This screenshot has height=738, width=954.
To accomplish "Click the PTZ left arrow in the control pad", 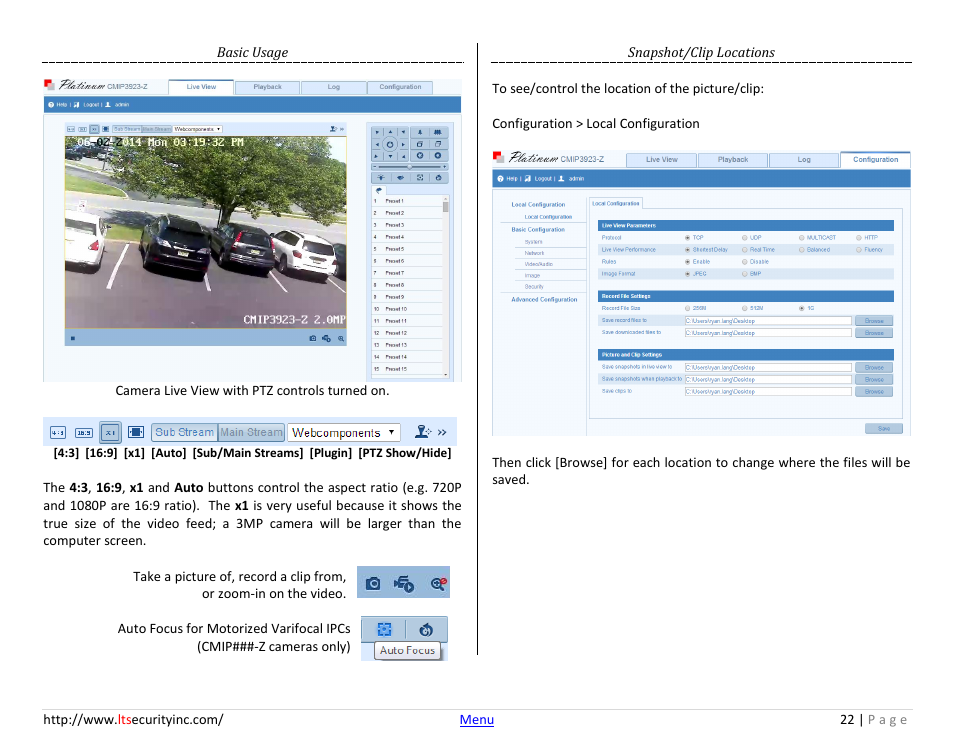I will coord(377,144).
